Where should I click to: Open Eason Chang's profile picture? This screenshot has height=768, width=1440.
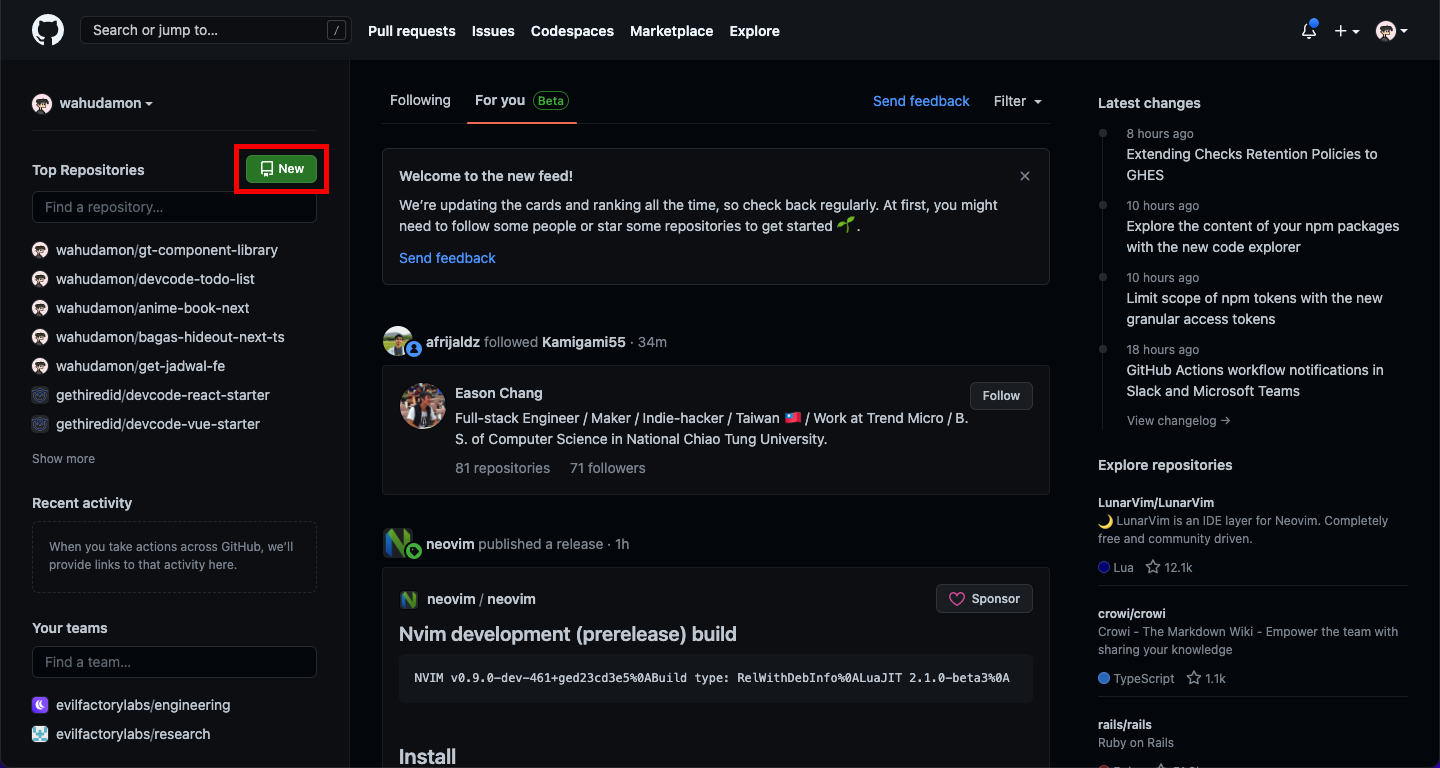pos(423,406)
